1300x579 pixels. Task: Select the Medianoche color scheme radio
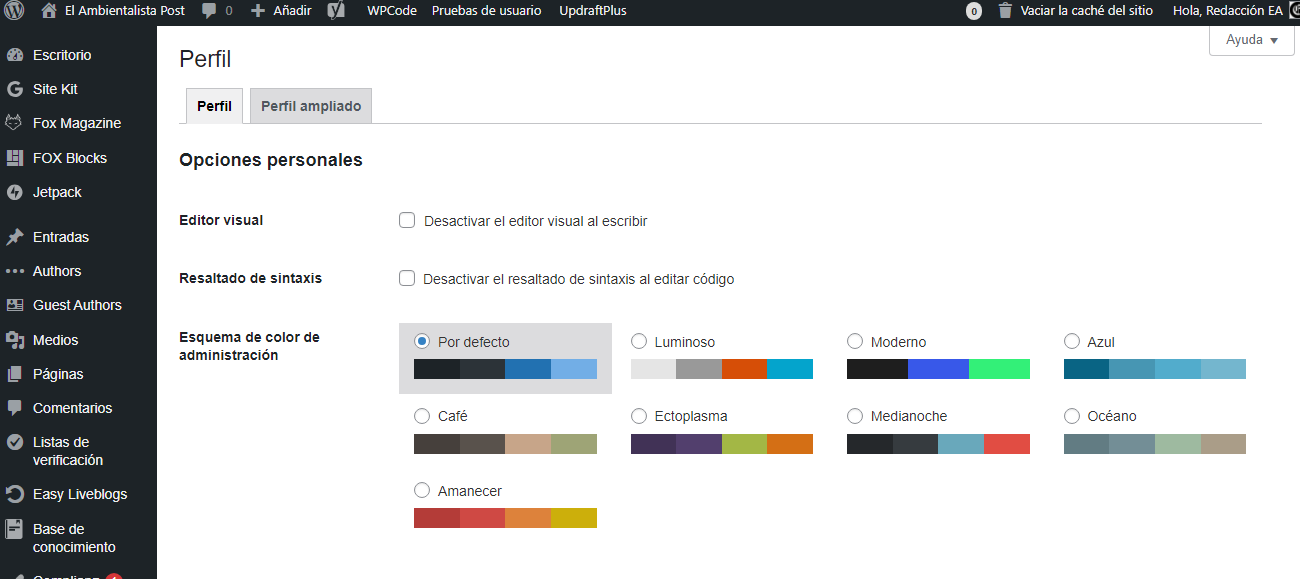[855, 416]
